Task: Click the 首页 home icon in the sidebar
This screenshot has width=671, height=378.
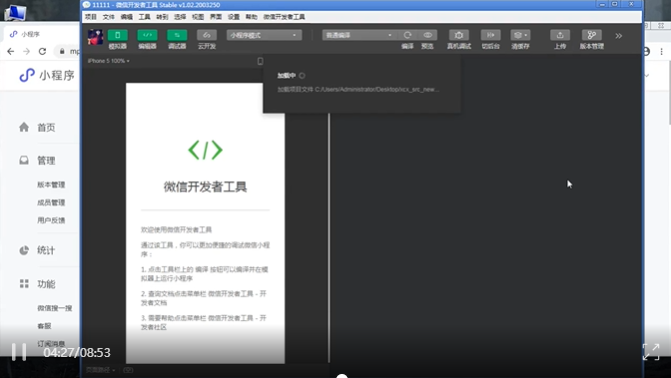Action: [x=24, y=127]
